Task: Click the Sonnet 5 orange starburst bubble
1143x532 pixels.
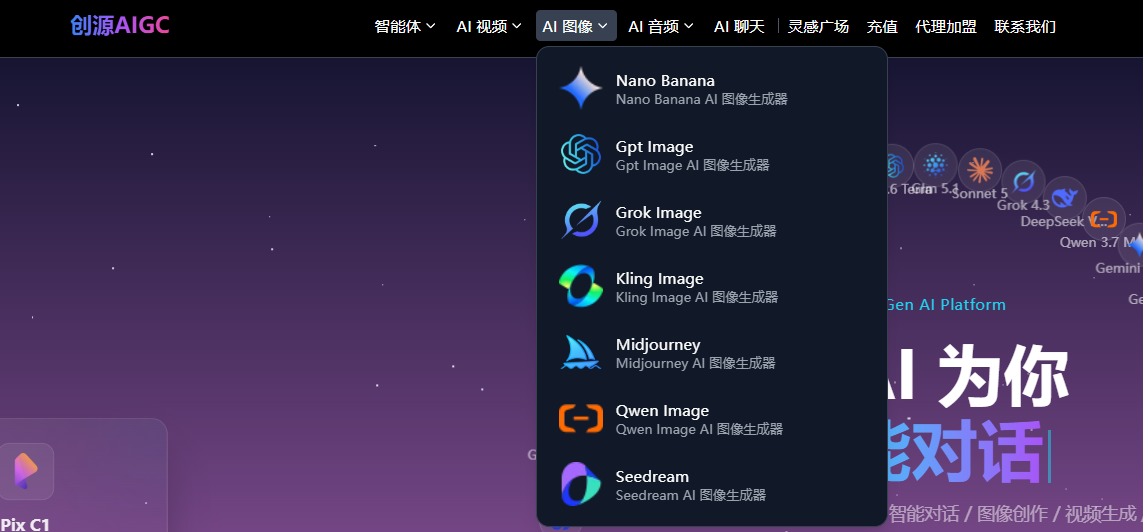Action: (980, 170)
